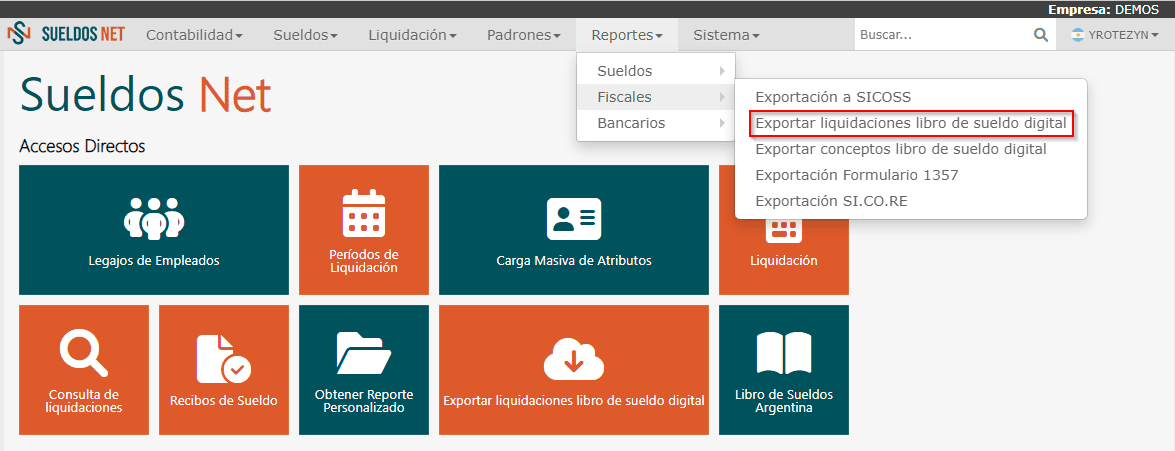
Task: Open the Sueldos dropdown in navbar
Action: [305, 34]
